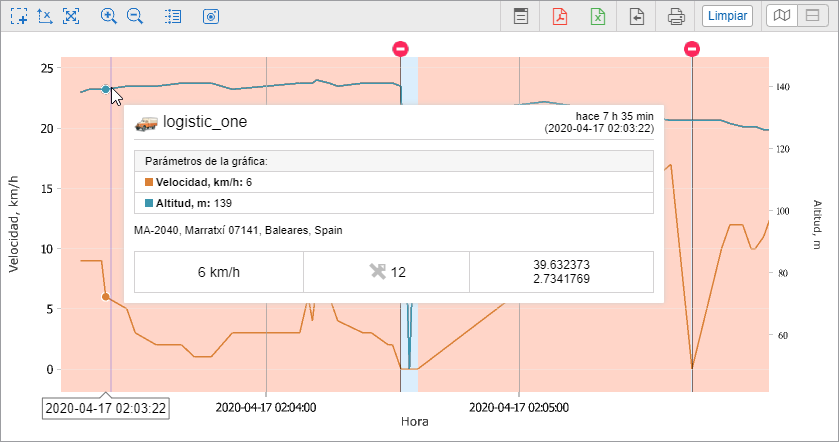Click the fit-to-screen chart icon
The height and width of the screenshot is (442, 839).
(x=70, y=16)
